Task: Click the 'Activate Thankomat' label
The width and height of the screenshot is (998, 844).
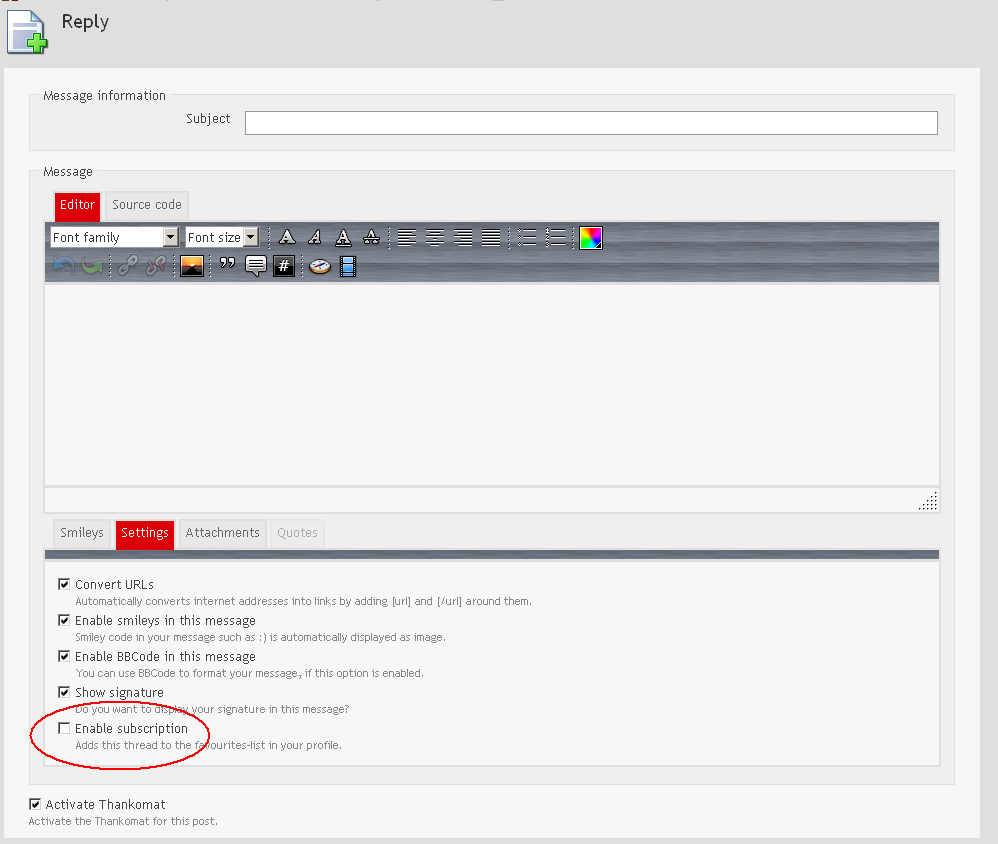Action: coord(106,805)
